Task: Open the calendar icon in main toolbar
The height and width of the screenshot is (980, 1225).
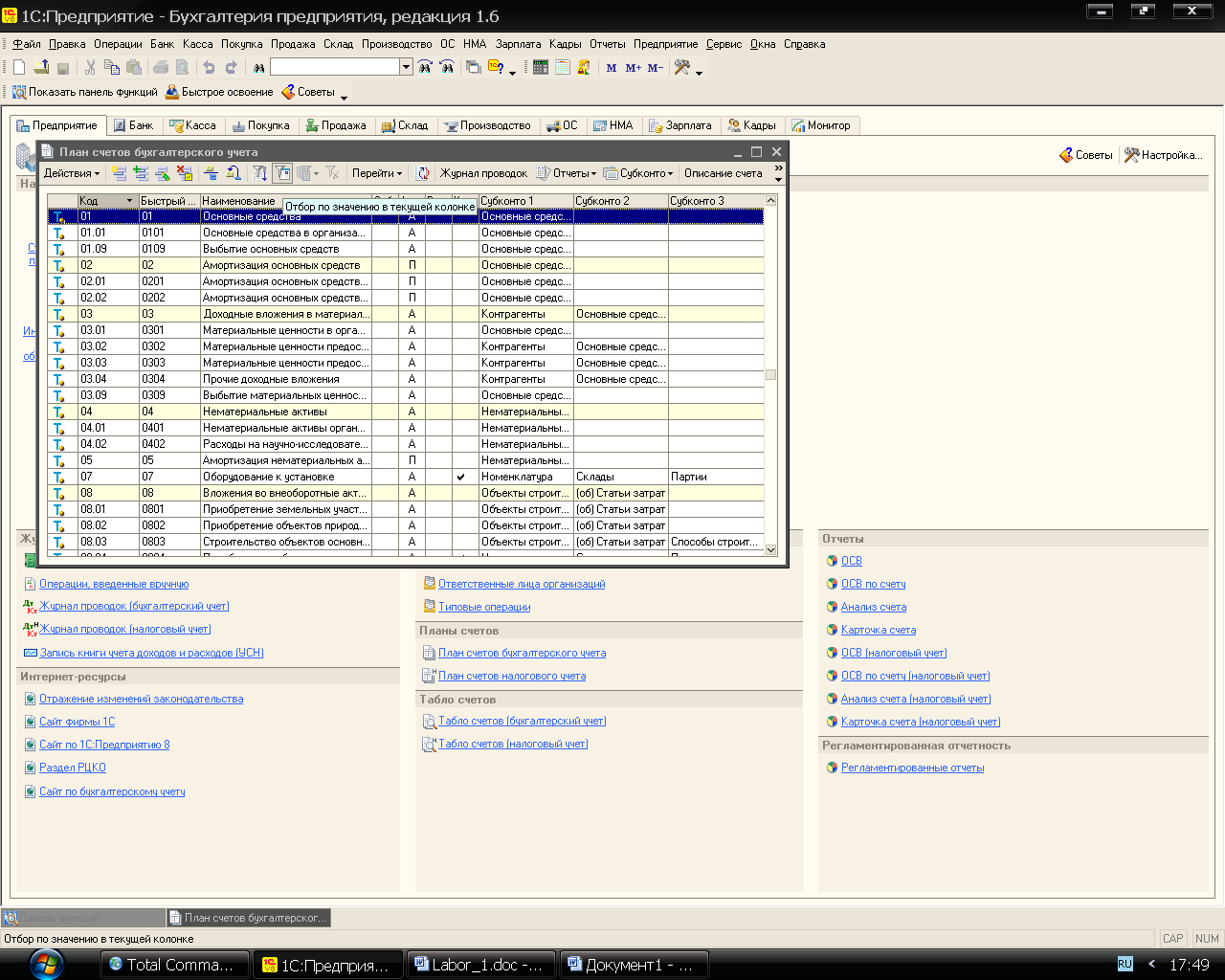Action: point(563,67)
